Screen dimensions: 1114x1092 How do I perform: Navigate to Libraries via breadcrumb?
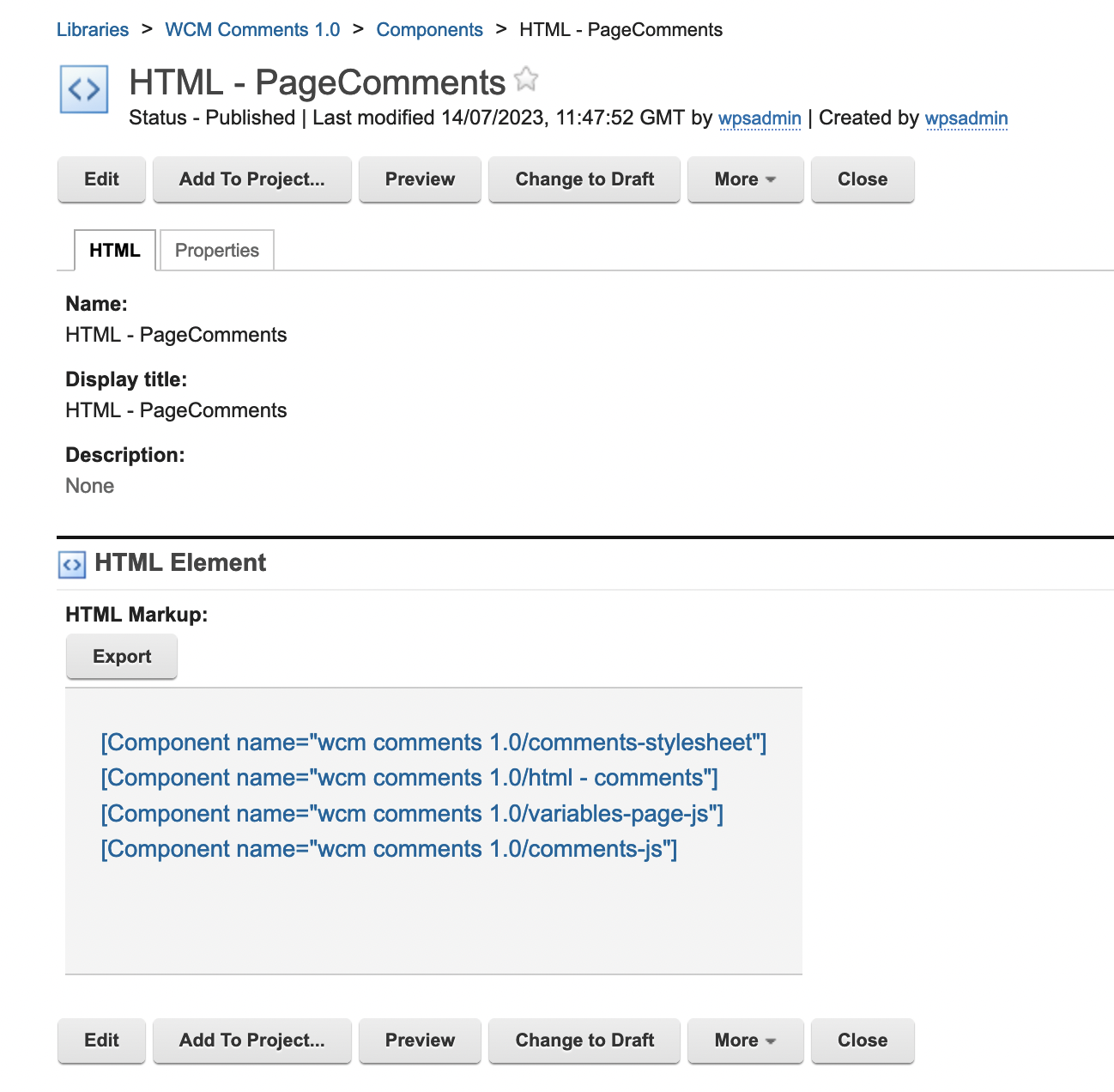pos(92,29)
